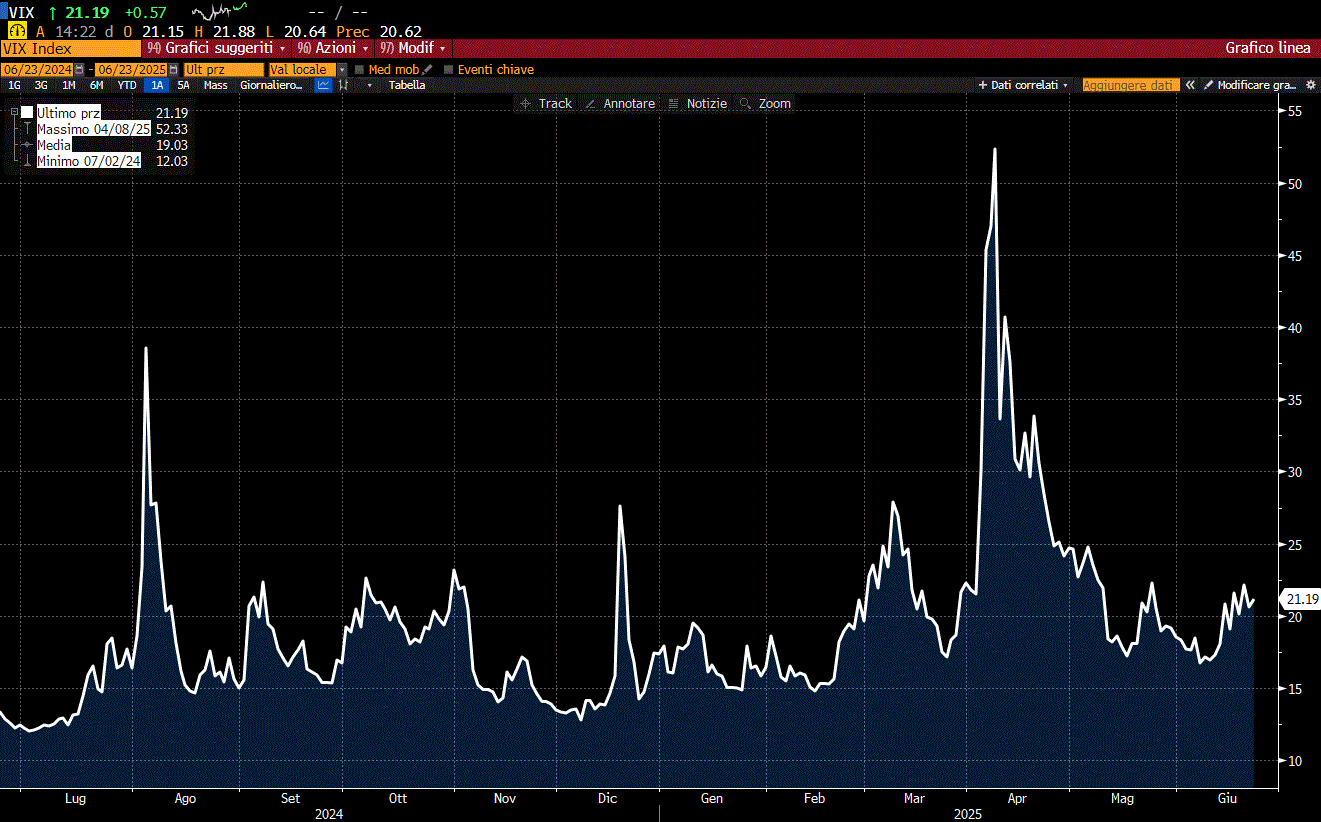
Task: Activate the Zoom magnifier tool
Action: click(765, 103)
